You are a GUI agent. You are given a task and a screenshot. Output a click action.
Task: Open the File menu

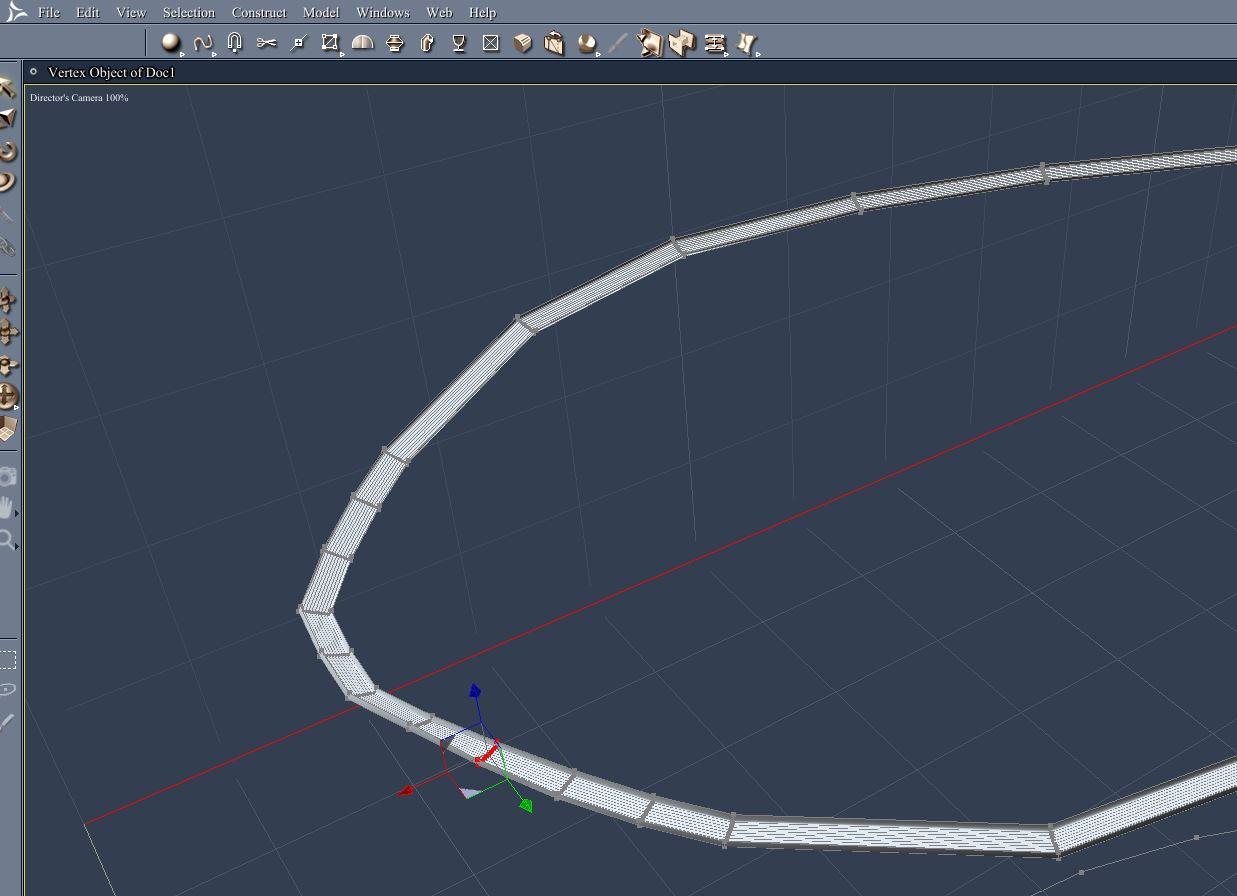(48, 12)
